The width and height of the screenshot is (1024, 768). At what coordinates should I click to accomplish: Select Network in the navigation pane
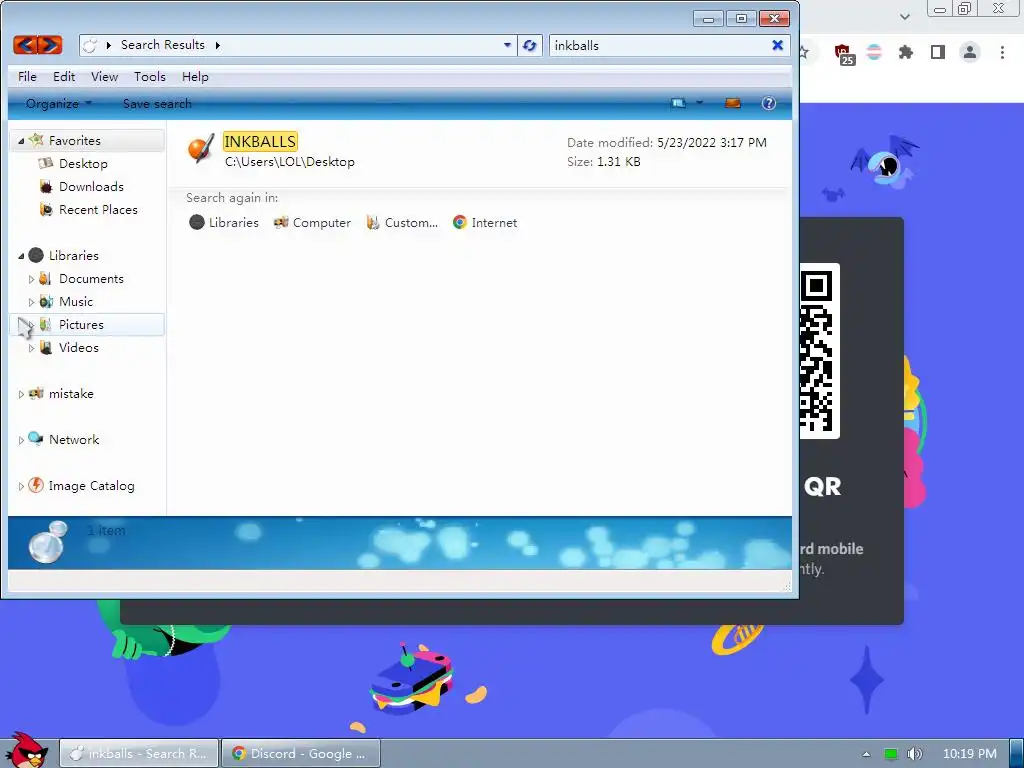pos(74,440)
